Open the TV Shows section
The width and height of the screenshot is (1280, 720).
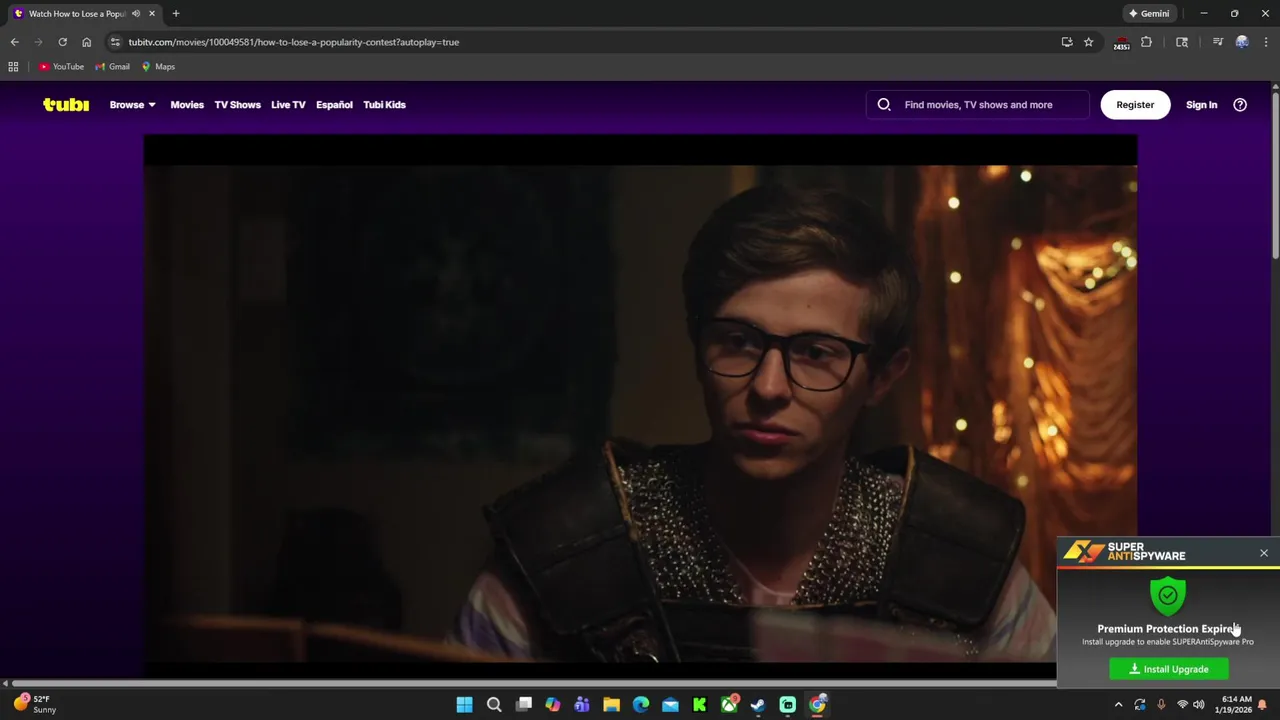(x=237, y=104)
